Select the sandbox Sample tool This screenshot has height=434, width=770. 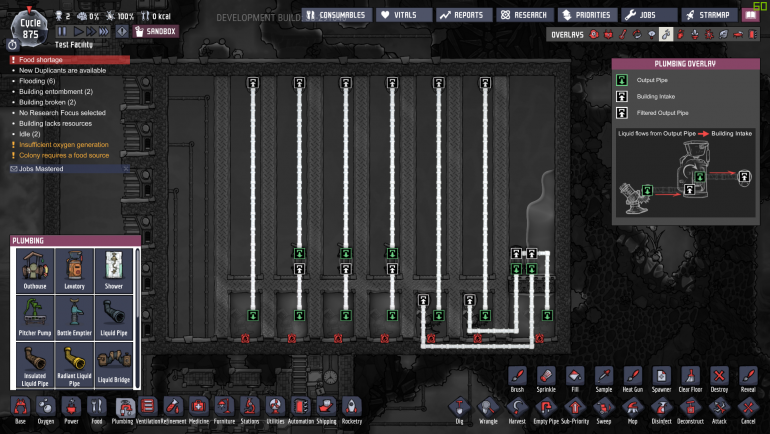coord(604,379)
